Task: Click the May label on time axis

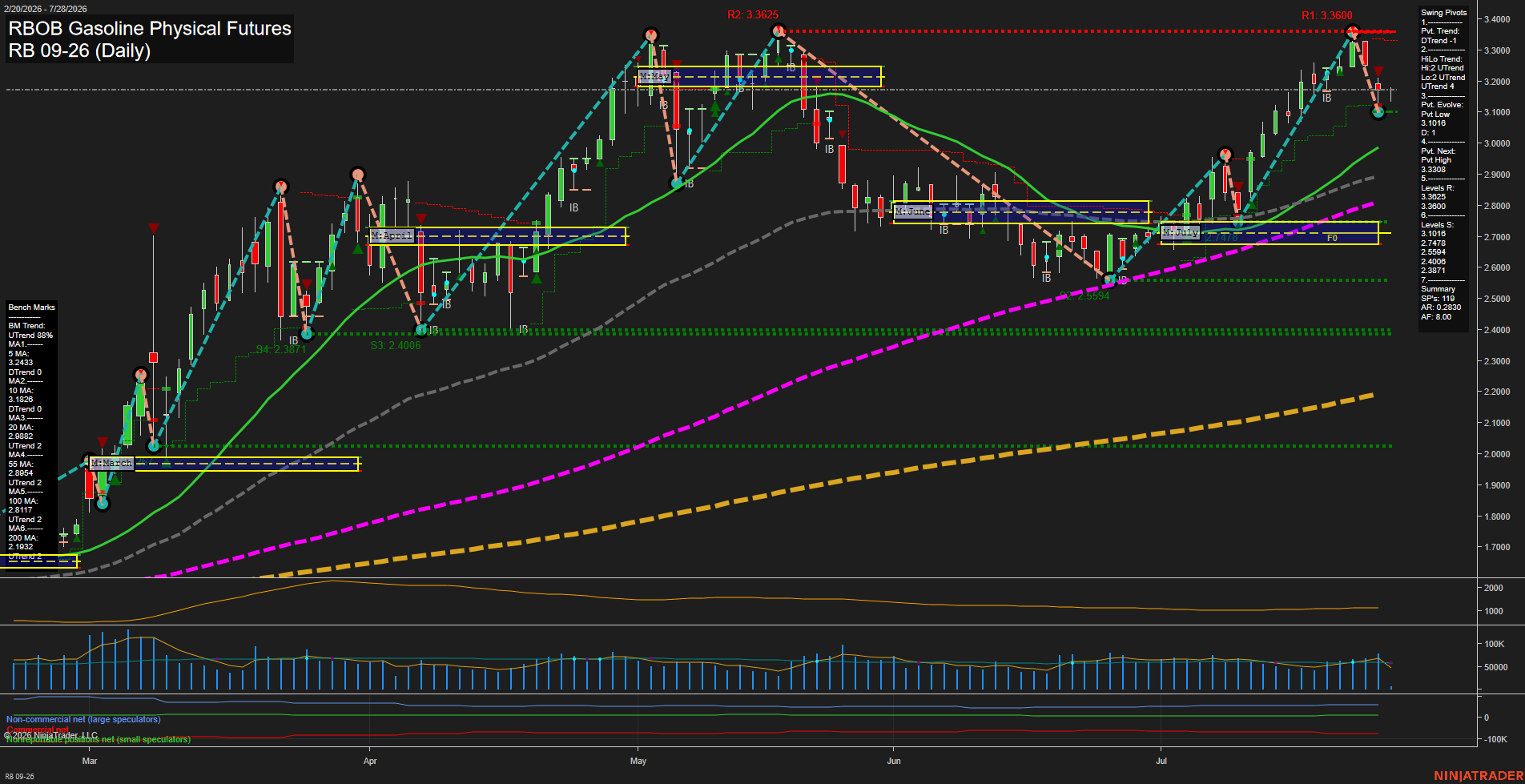Action: click(x=638, y=761)
